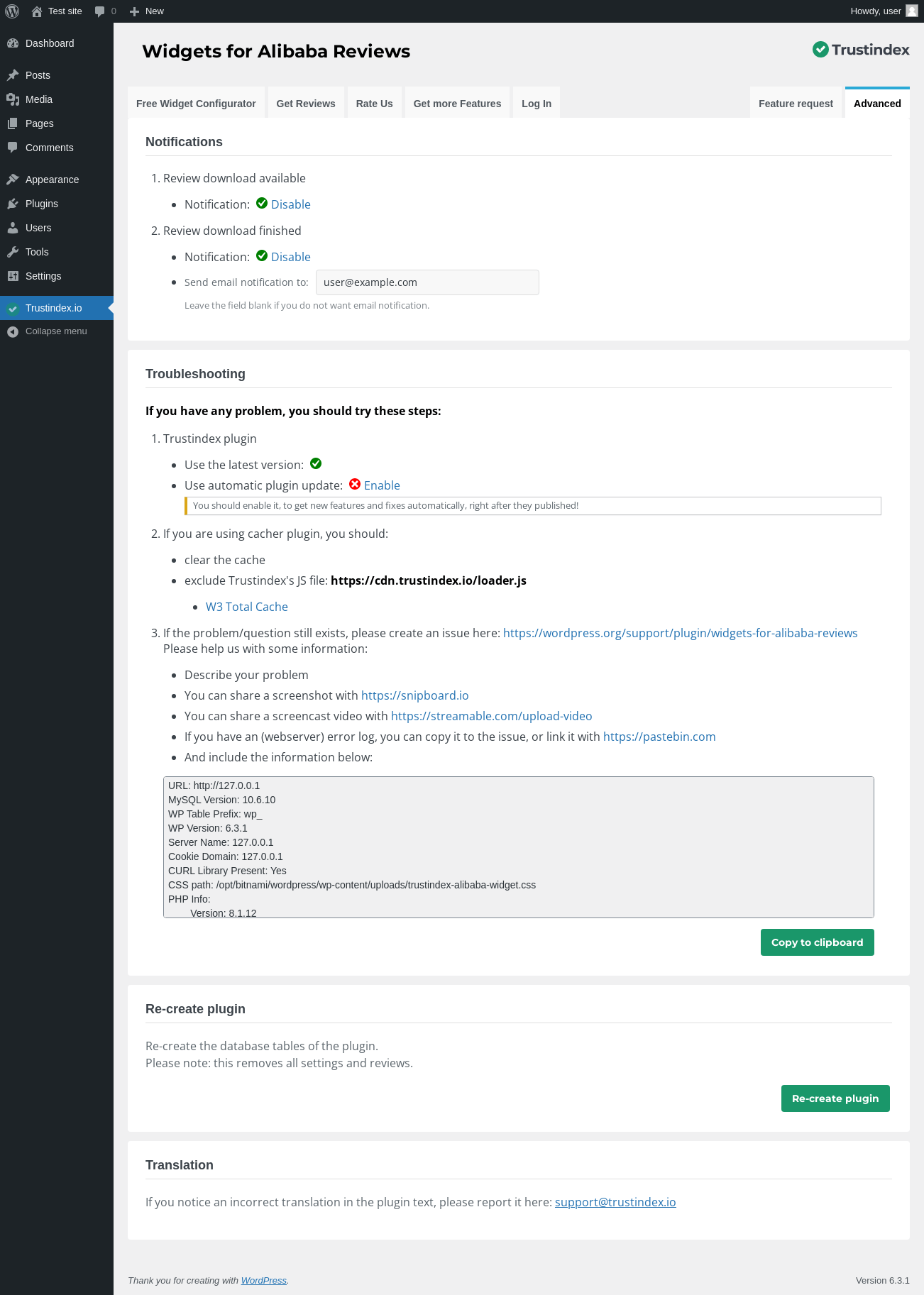Switch to the Get Reviews tab

pos(306,104)
